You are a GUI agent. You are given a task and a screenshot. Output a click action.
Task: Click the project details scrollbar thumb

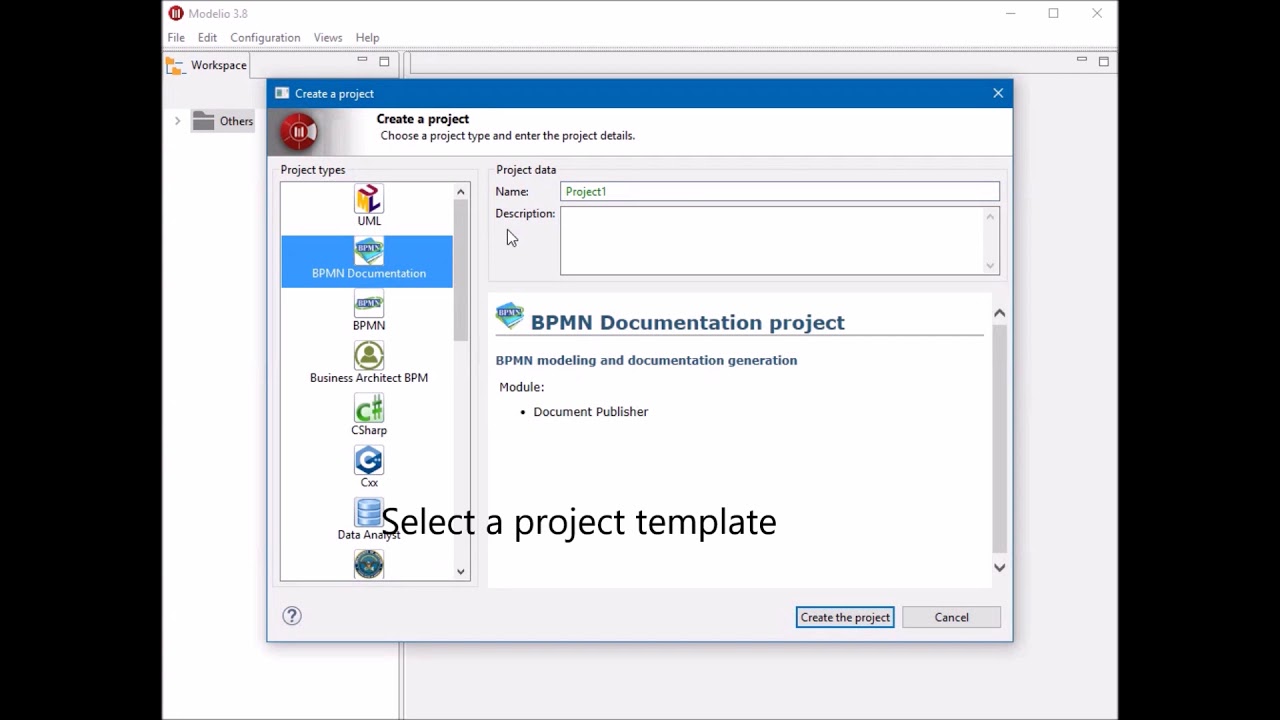[999, 440]
